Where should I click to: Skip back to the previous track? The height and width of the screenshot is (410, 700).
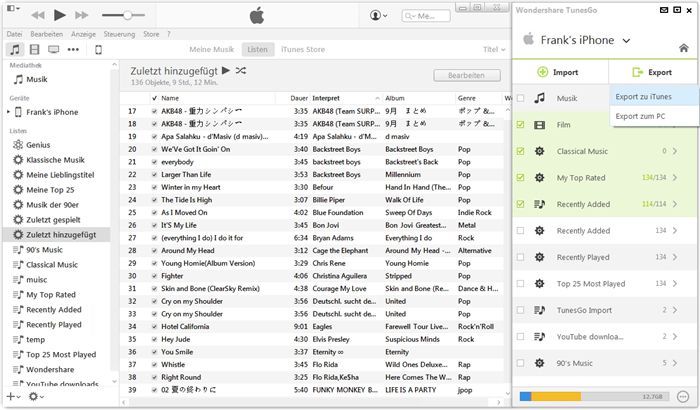[38, 15]
